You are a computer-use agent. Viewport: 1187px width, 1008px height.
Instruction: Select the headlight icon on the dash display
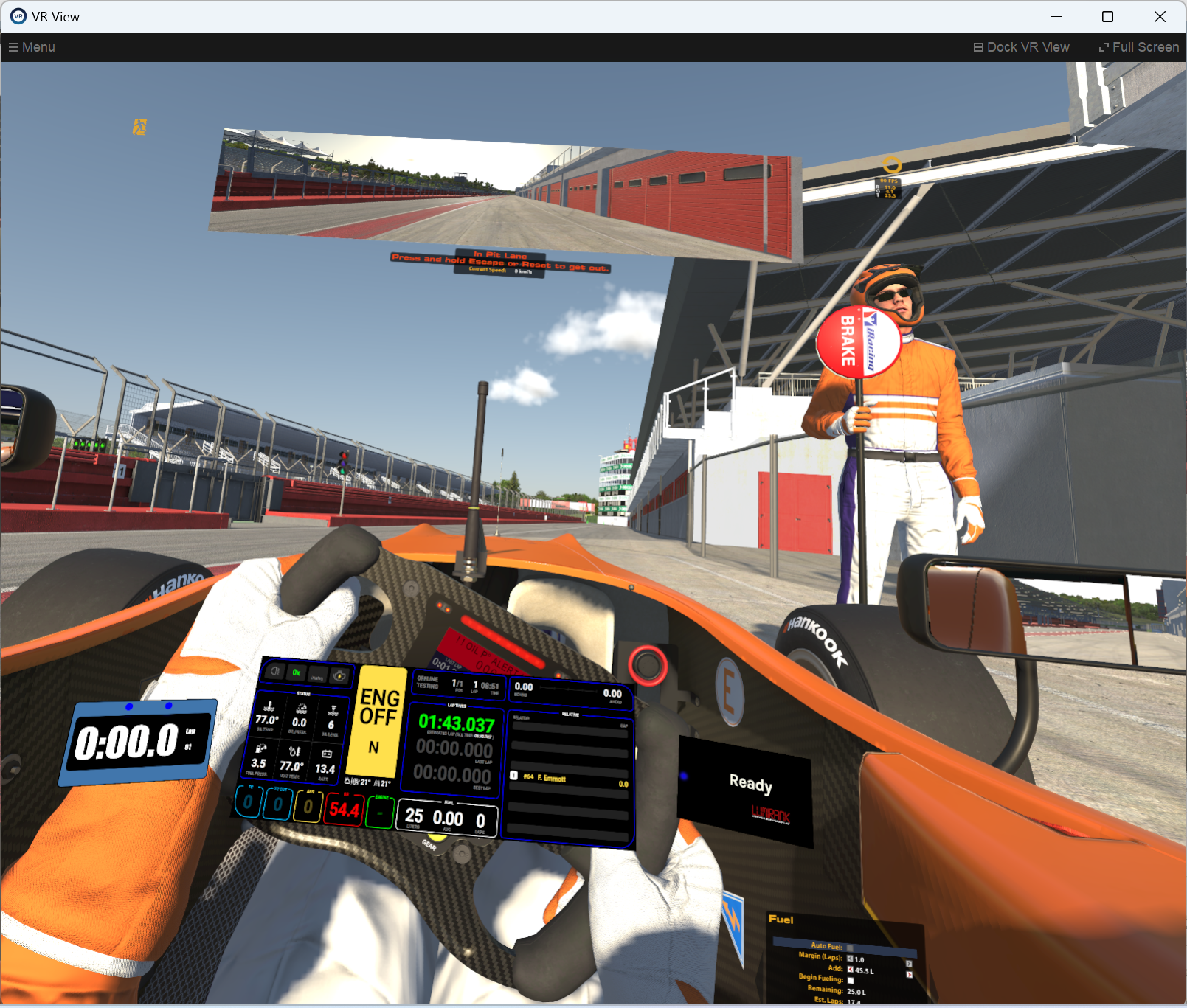coord(274,672)
